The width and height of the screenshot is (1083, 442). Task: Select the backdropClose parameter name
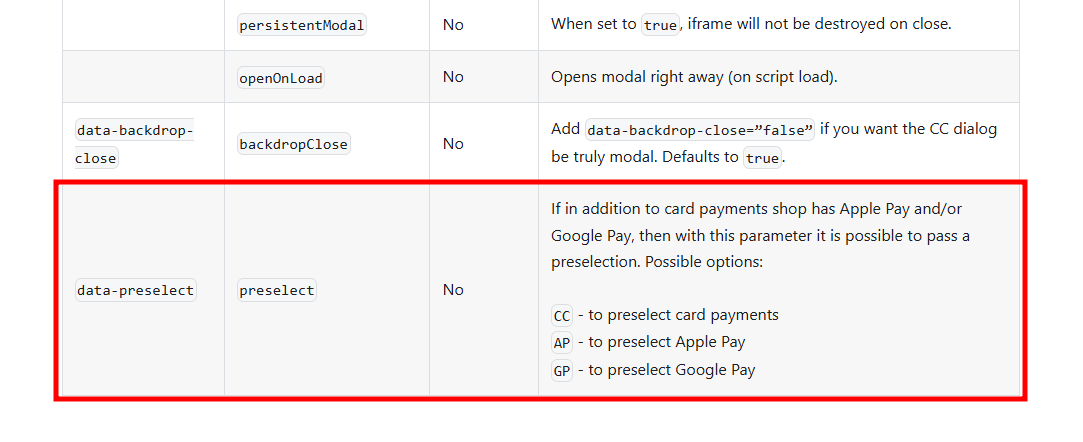294,144
